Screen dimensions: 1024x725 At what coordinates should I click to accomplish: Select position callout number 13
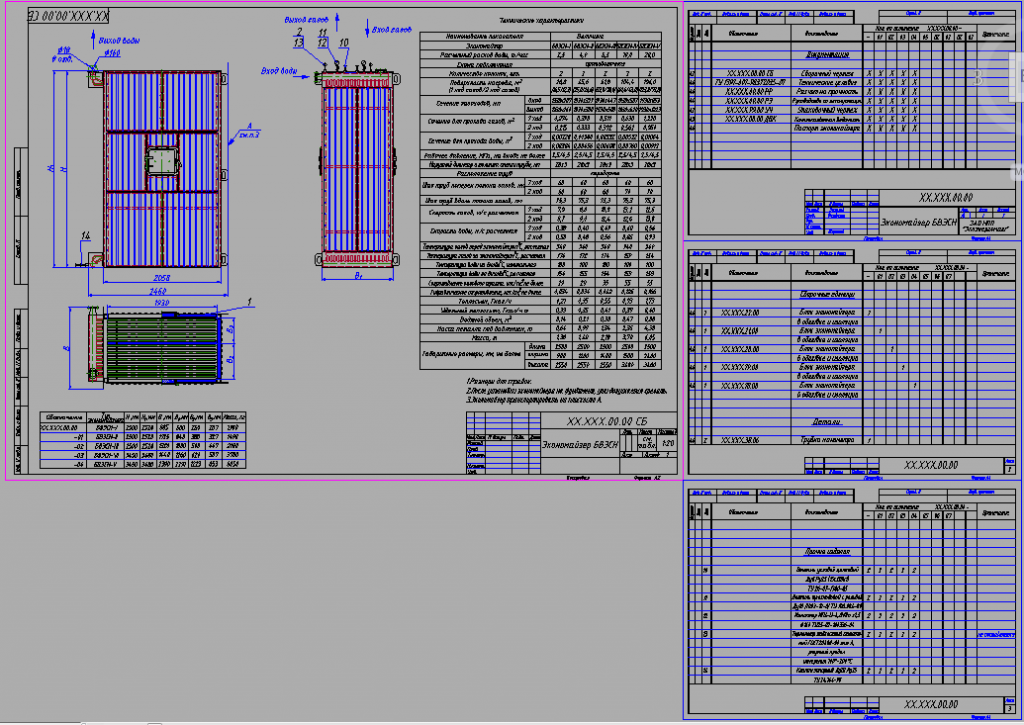(x=298, y=43)
